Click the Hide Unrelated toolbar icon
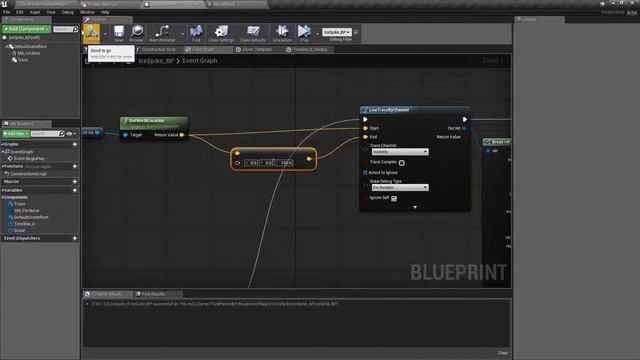This screenshot has width=640, height=360. tap(162, 33)
